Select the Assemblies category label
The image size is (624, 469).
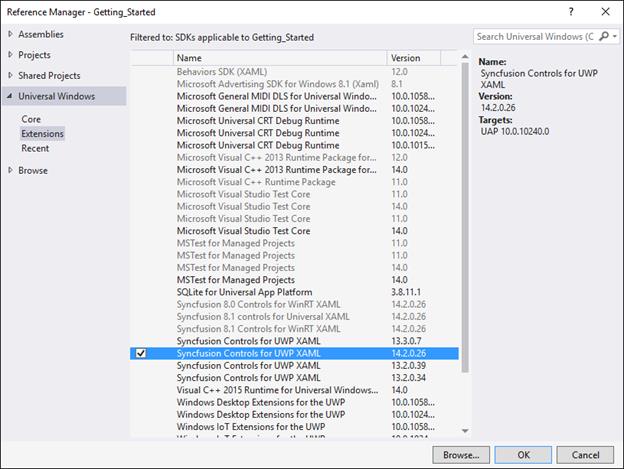pos(41,34)
